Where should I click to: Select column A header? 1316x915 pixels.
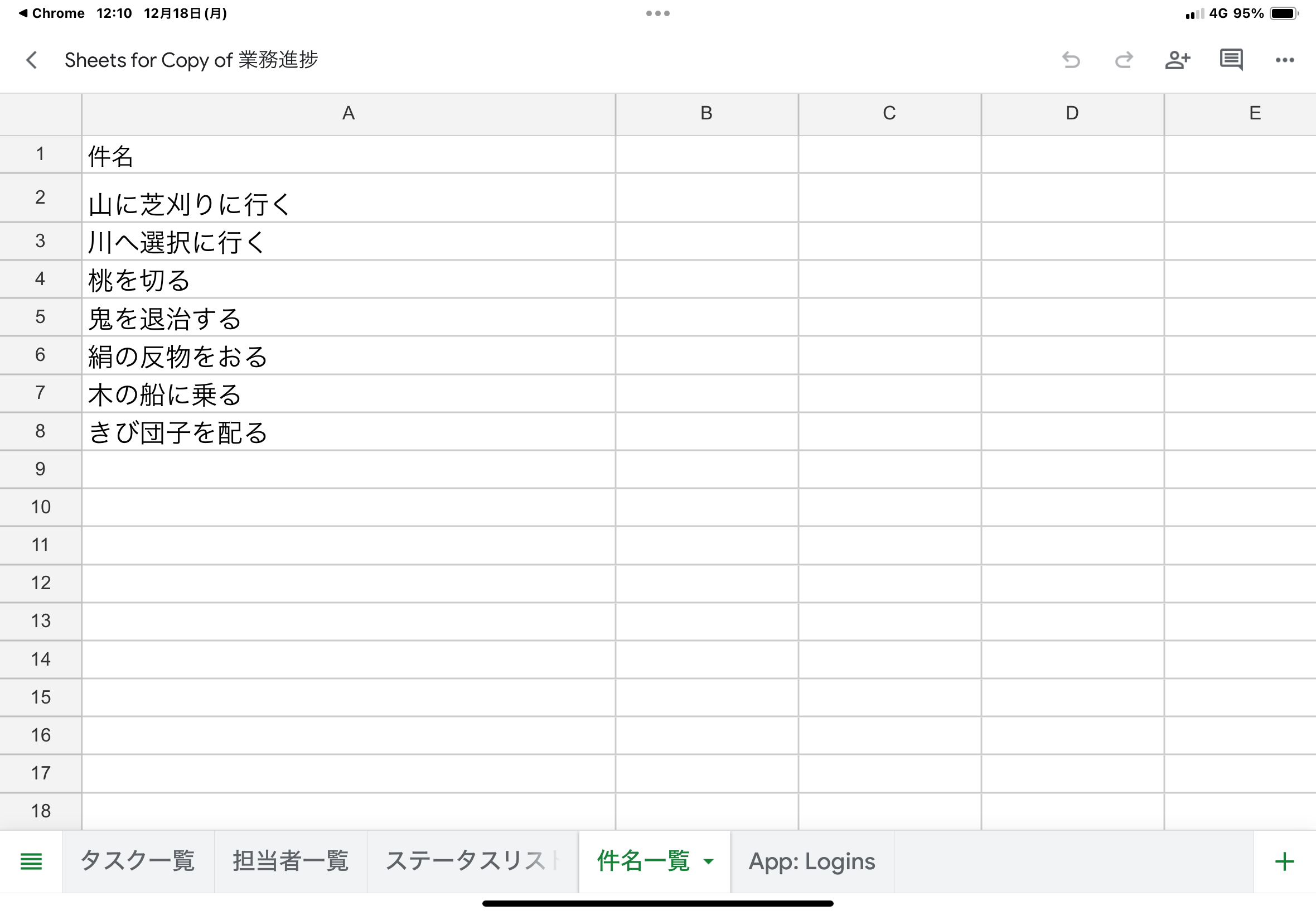(348, 113)
